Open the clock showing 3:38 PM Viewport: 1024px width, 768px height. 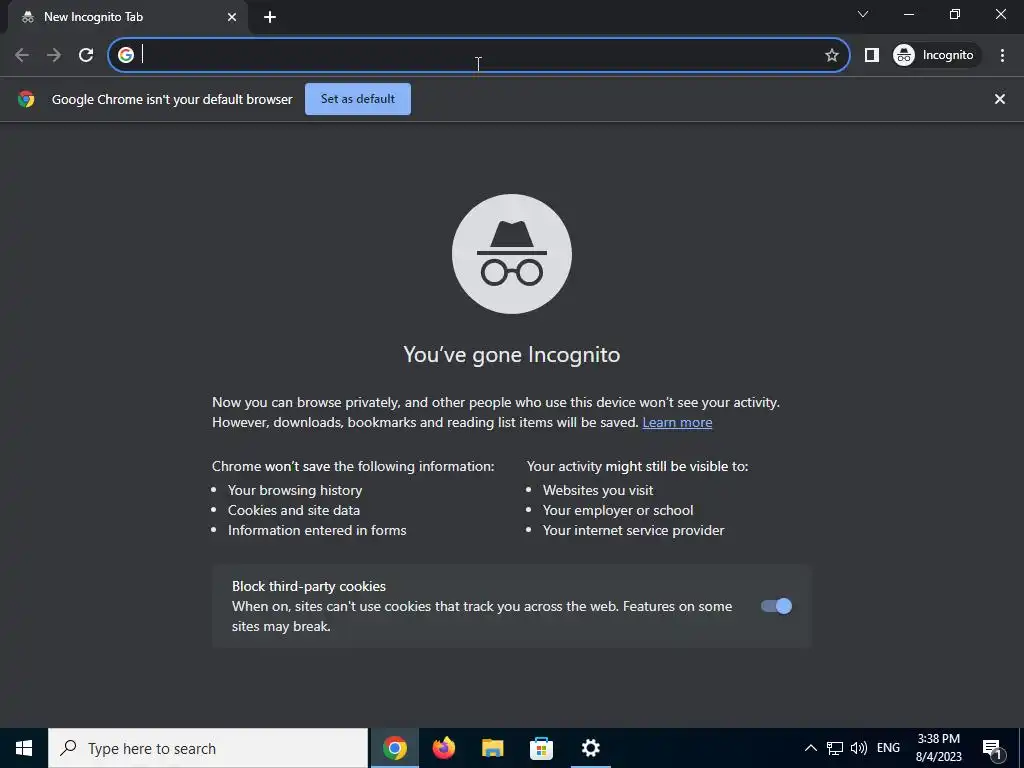(938, 748)
